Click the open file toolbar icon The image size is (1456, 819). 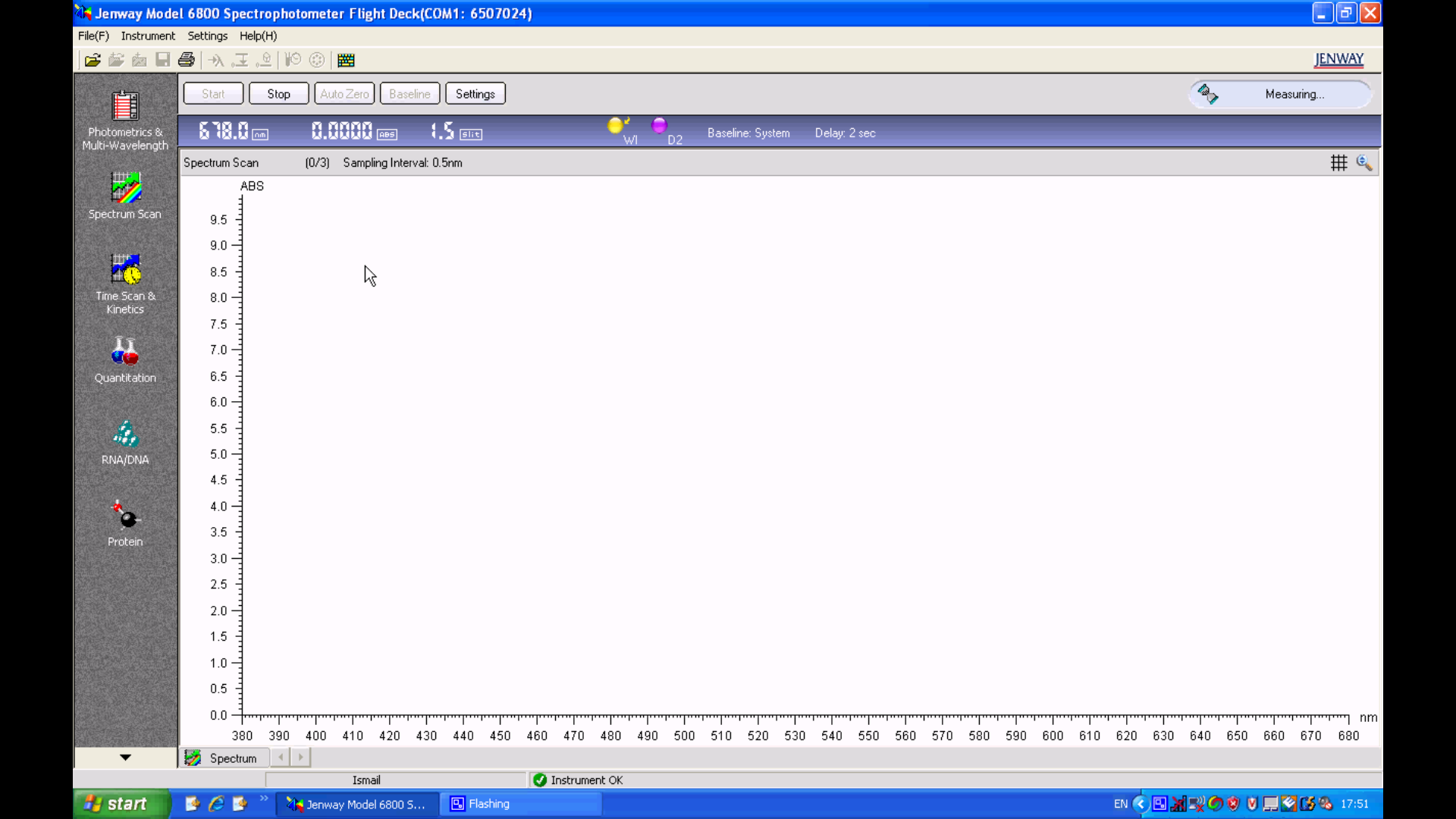pos(93,60)
